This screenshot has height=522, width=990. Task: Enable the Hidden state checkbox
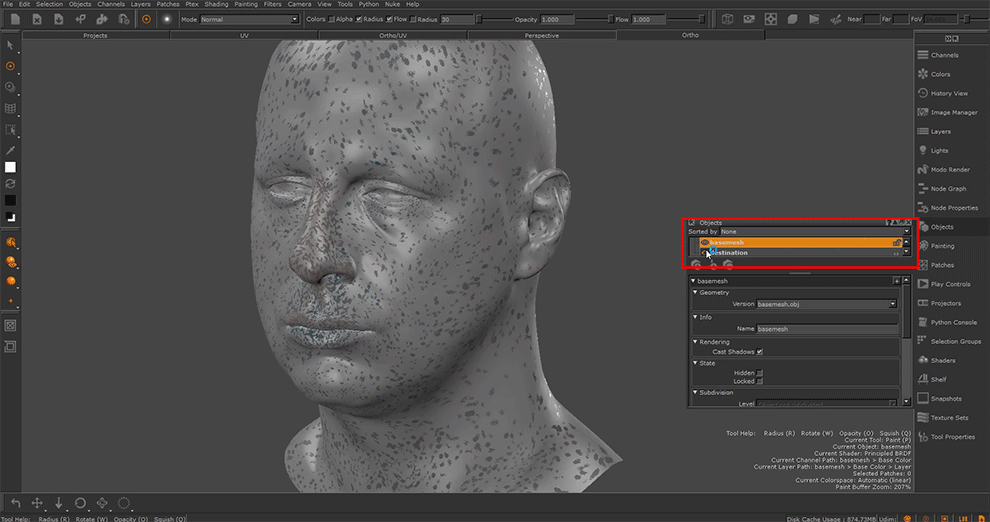click(x=760, y=373)
